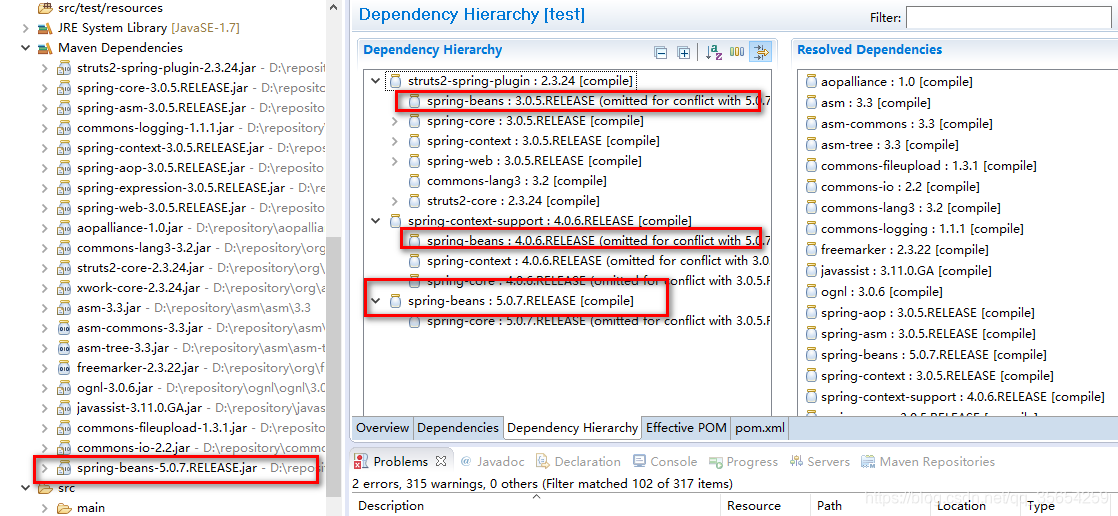This screenshot has height=516, width=1118.
Task: Switch to the pom.xml tab
Action: pyautogui.click(x=760, y=428)
